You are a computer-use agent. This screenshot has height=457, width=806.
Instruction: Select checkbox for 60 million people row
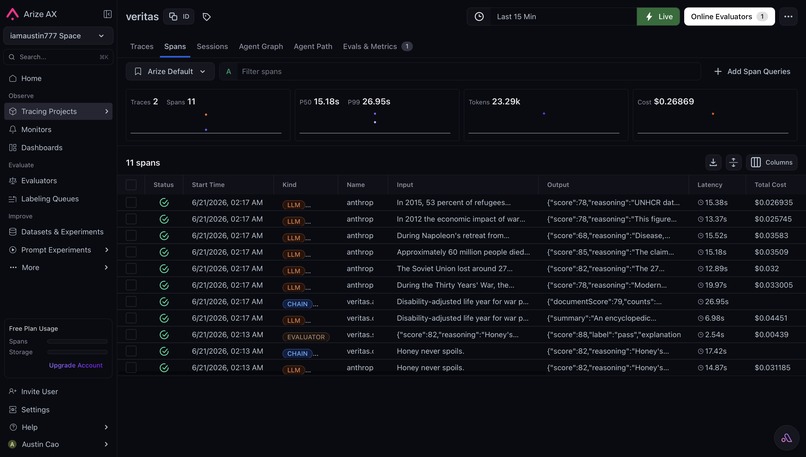pyautogui.click(x=131, y=252)
